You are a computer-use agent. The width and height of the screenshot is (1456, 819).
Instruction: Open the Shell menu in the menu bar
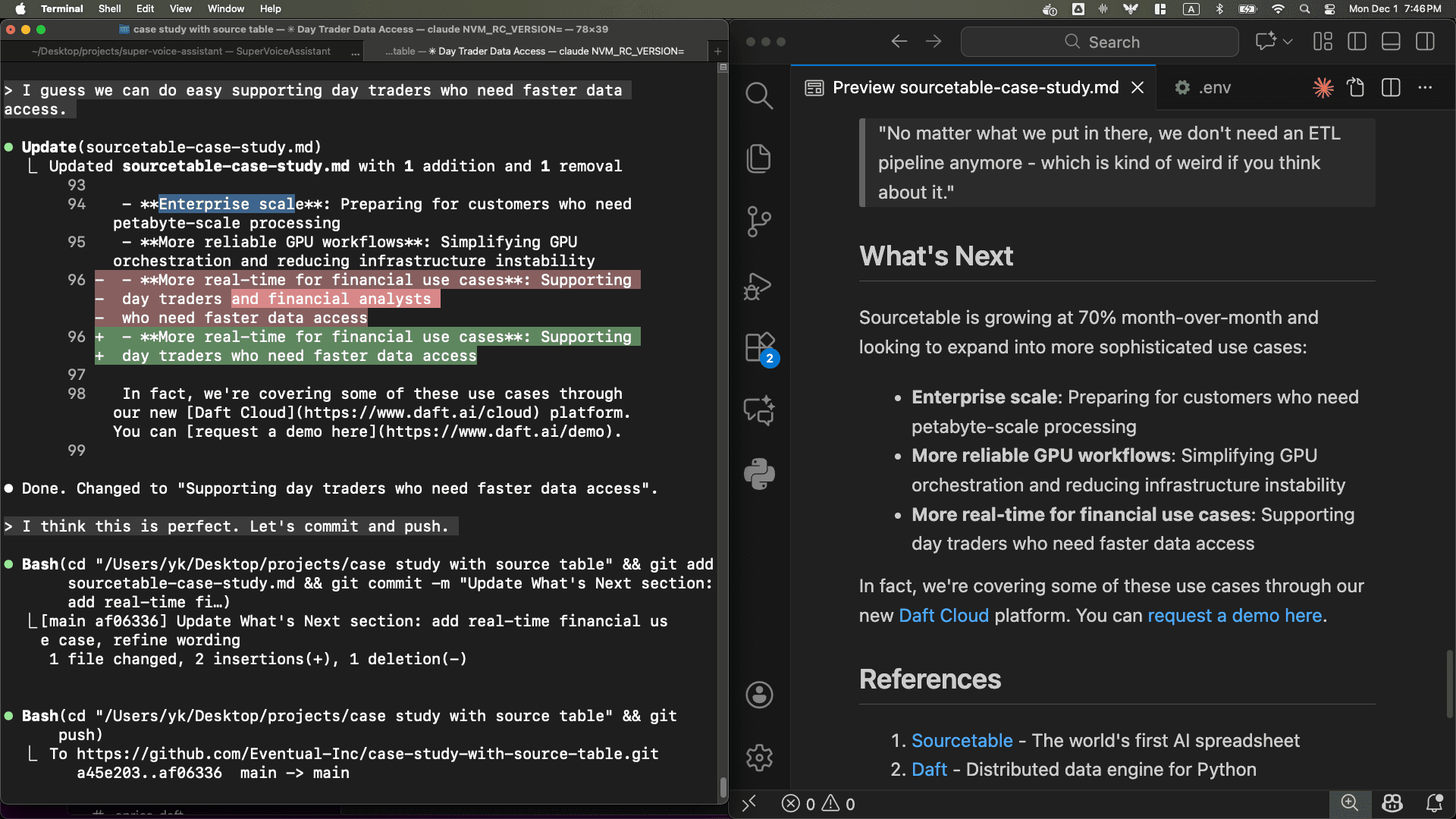(109, 8)
